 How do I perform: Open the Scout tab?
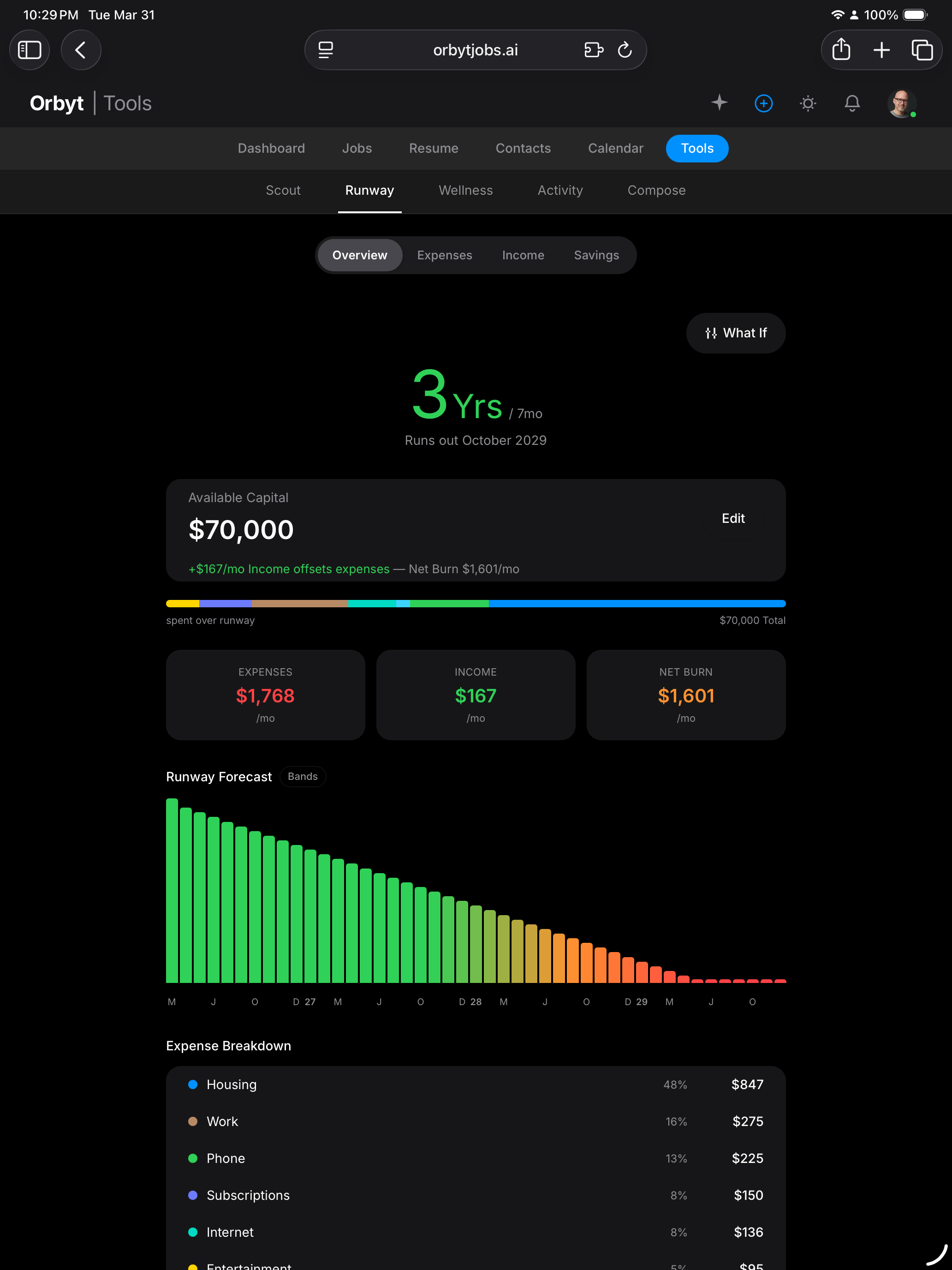tap(284, 190)
